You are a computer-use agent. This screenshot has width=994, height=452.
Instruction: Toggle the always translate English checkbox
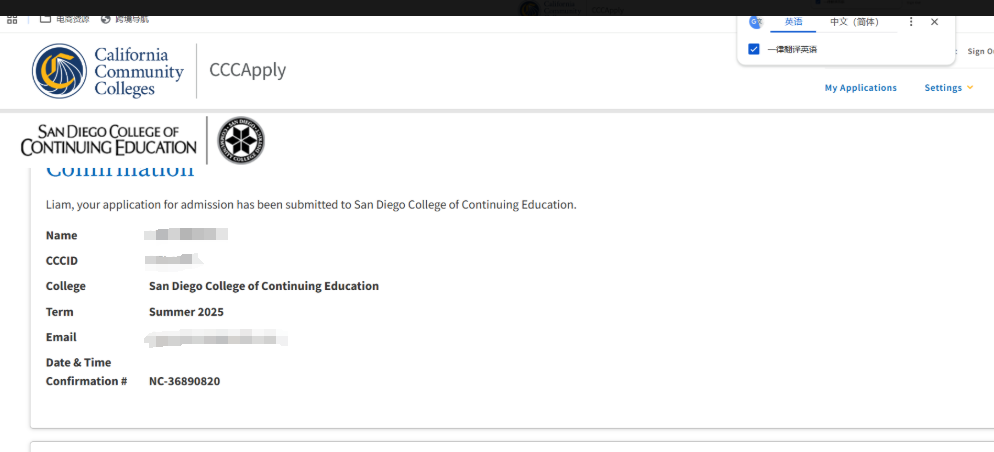click(754, 49)
